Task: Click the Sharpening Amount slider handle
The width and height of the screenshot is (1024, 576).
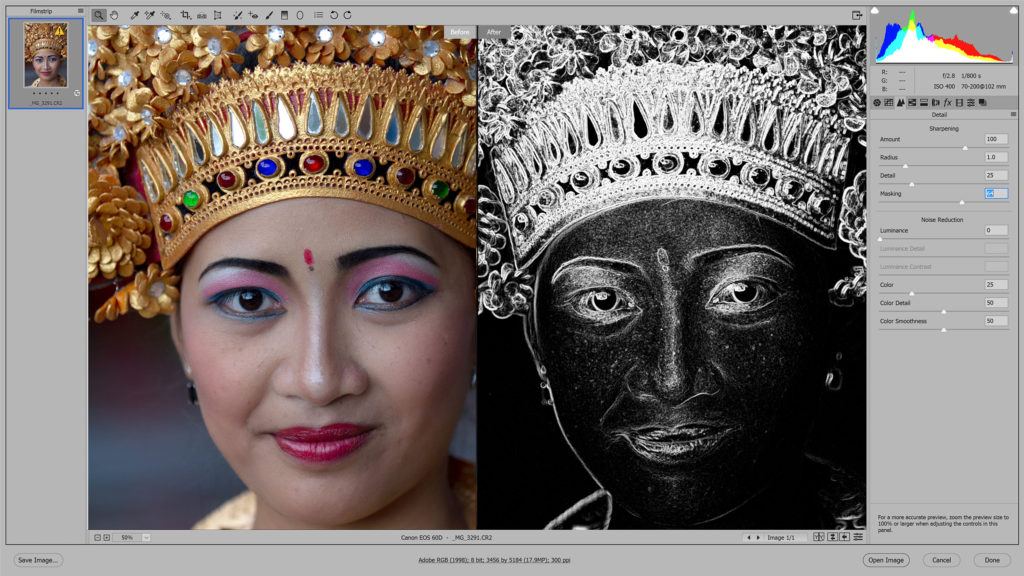Action: click(x=965, y=147)
